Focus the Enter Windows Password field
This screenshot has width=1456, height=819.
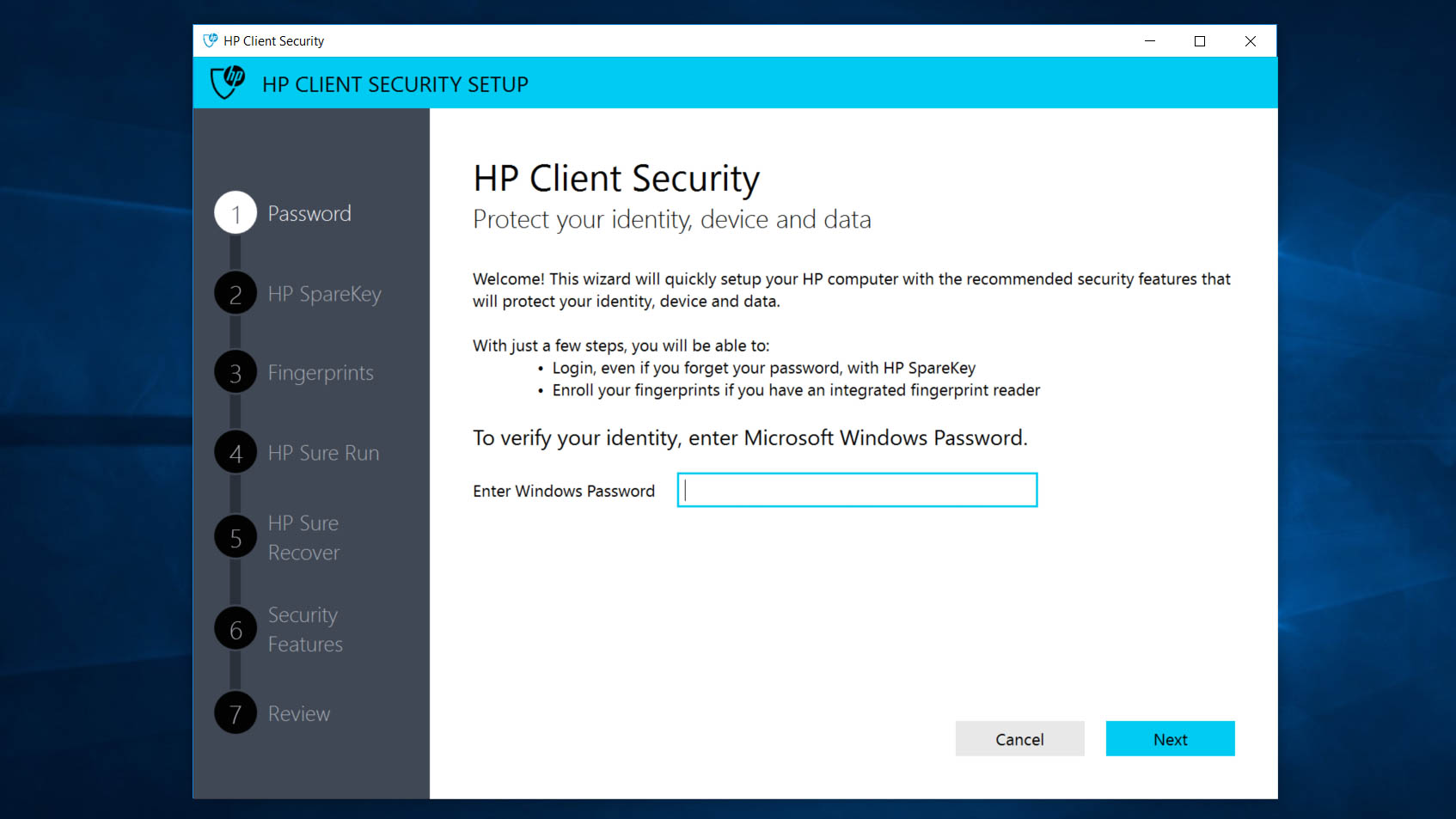pos(857,490)
